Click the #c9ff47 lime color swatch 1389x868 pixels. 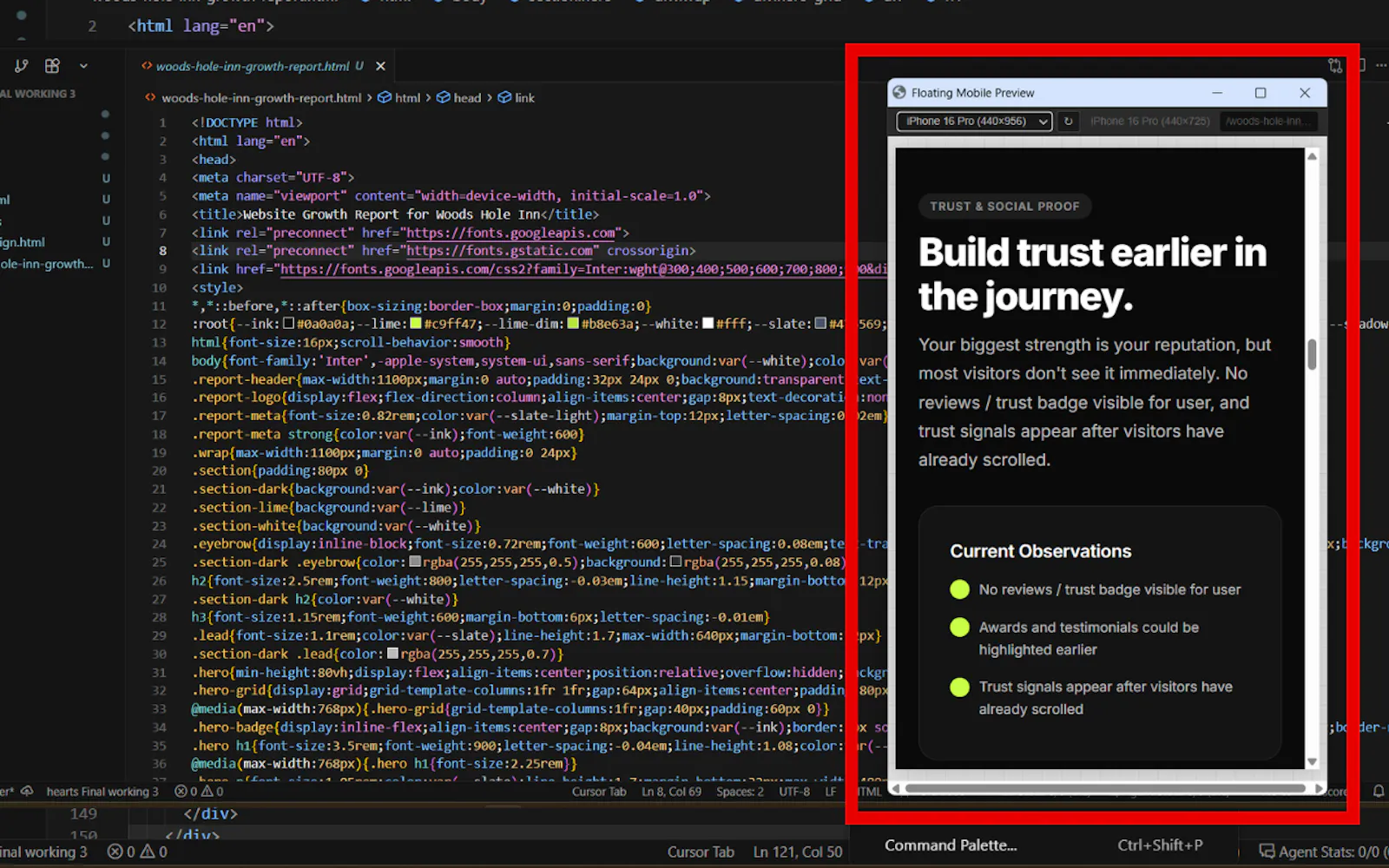point(416,324)
